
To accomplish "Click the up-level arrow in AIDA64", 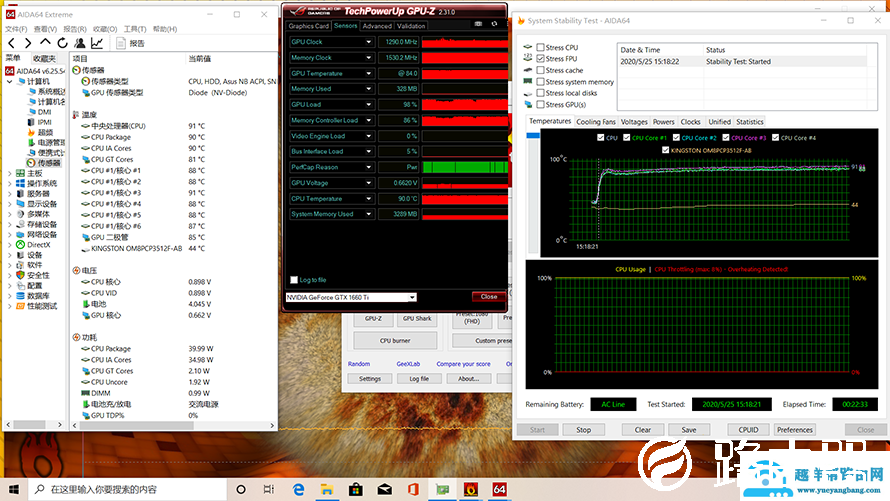I will click(x=45, y=43).
